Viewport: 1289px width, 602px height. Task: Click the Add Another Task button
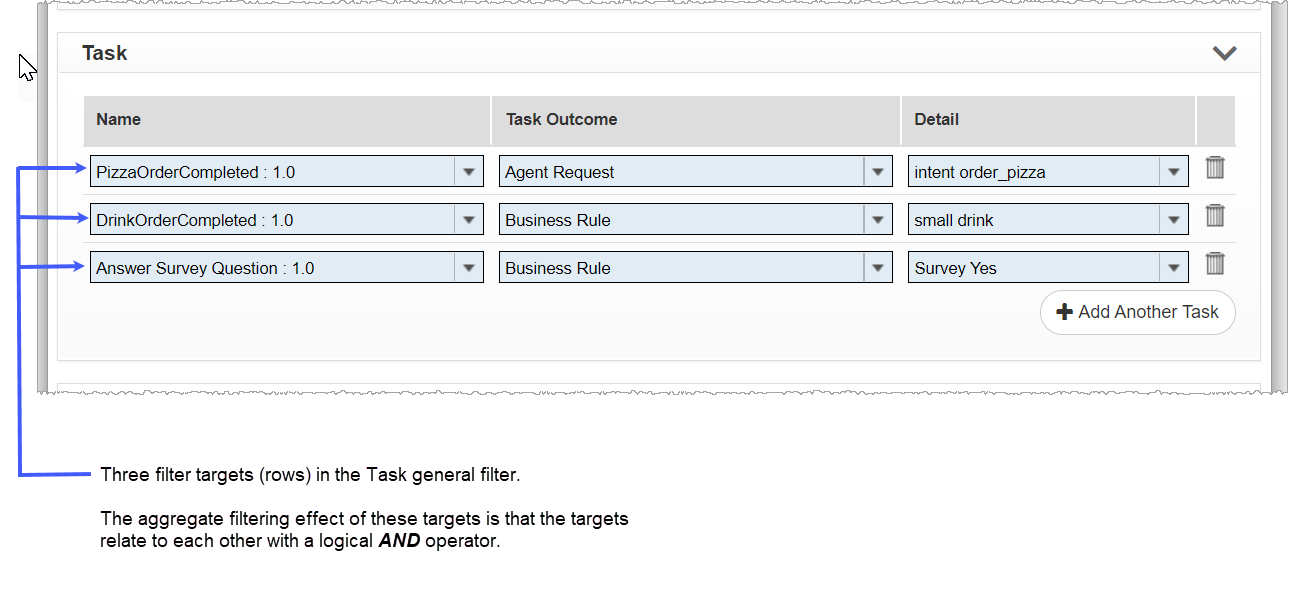point(1137,312)
